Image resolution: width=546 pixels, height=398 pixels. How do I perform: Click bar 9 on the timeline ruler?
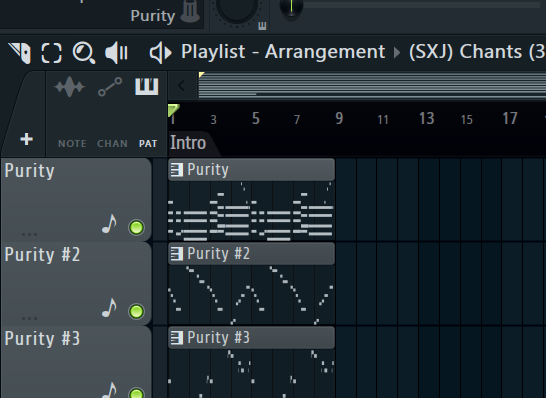point(339,119)
